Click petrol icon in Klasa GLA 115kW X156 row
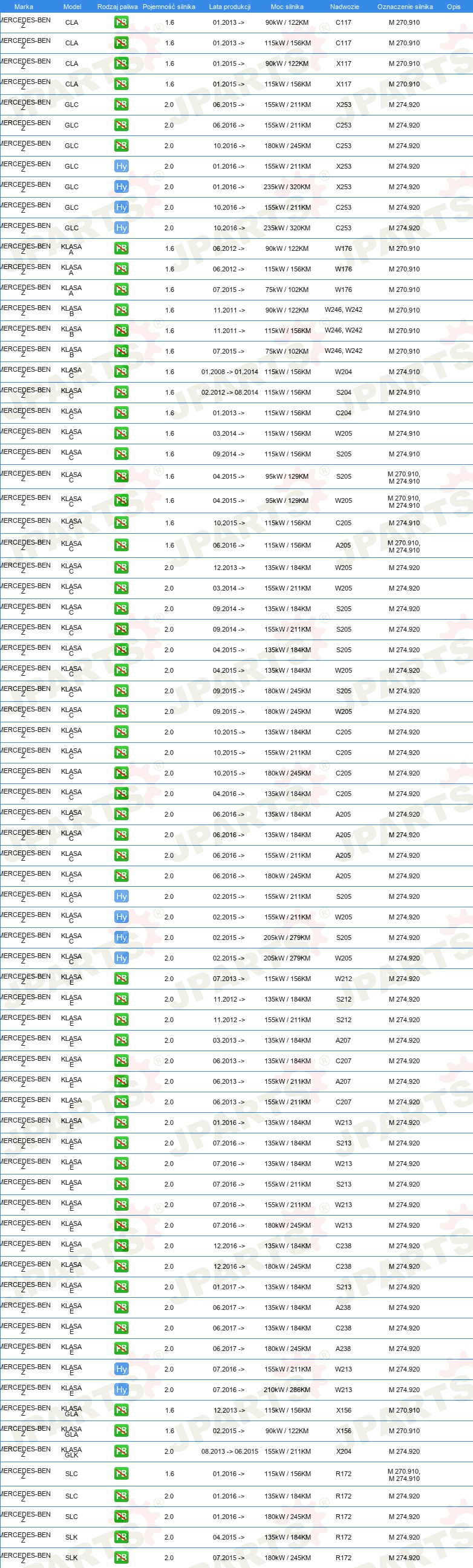The image size is (473, 1568). (121, 1410)
